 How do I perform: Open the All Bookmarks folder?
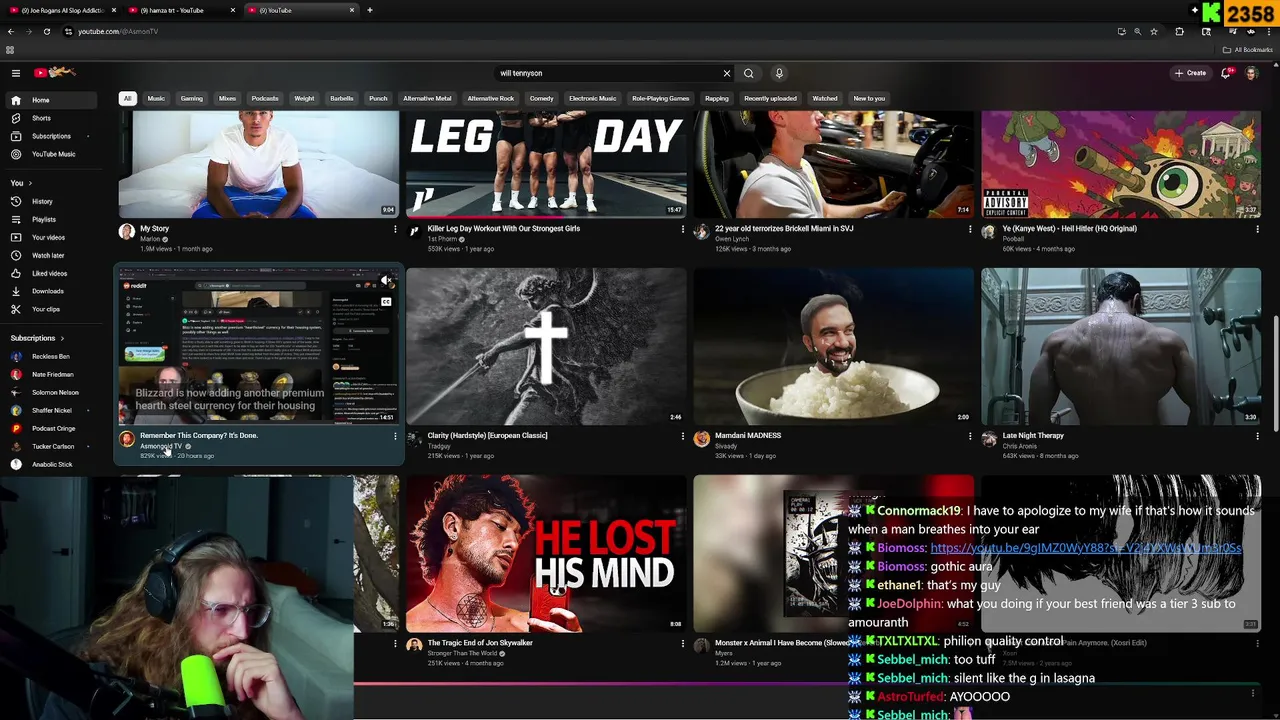1247,50
